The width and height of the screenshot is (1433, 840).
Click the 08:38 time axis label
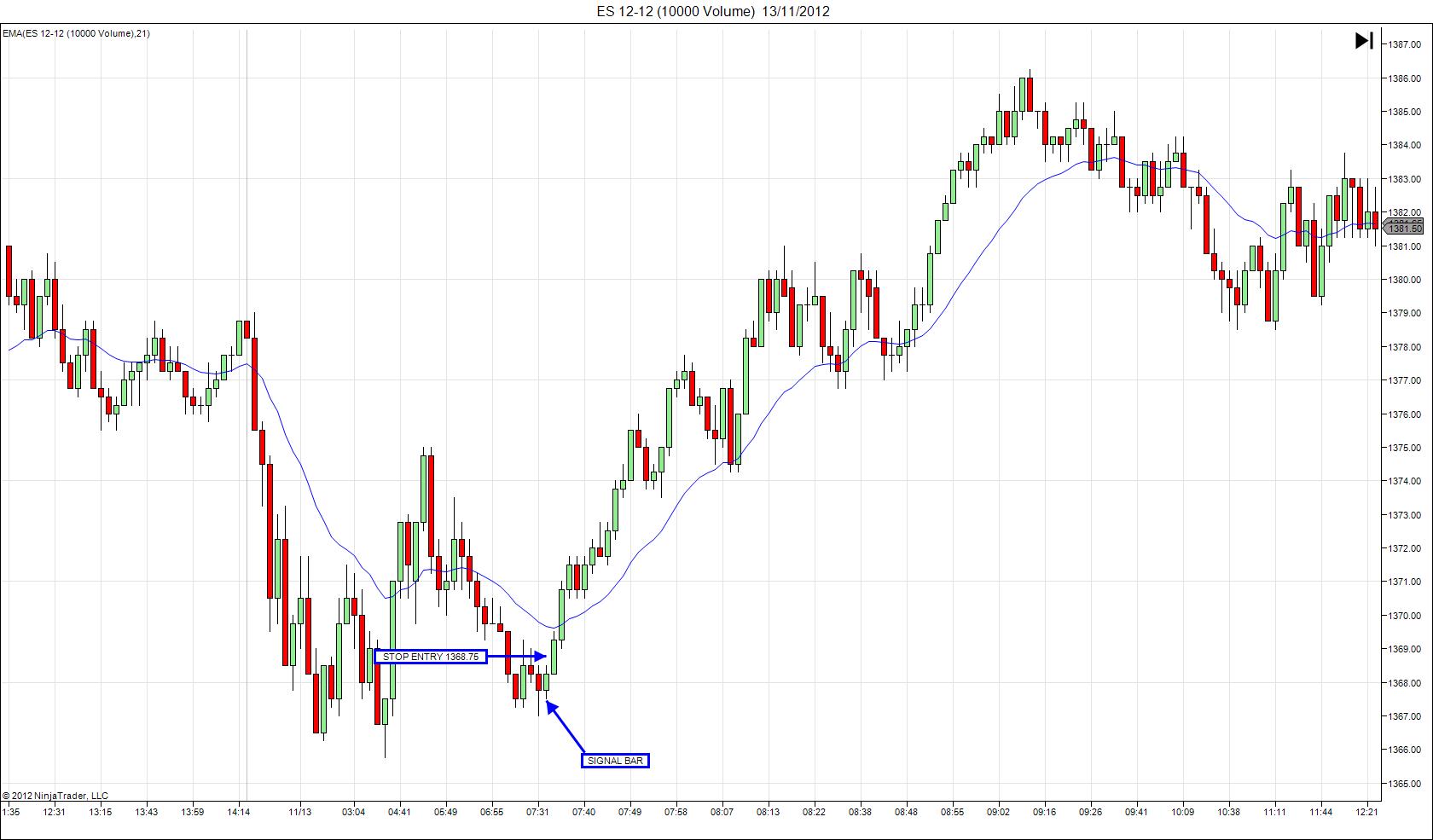point(860,812)
